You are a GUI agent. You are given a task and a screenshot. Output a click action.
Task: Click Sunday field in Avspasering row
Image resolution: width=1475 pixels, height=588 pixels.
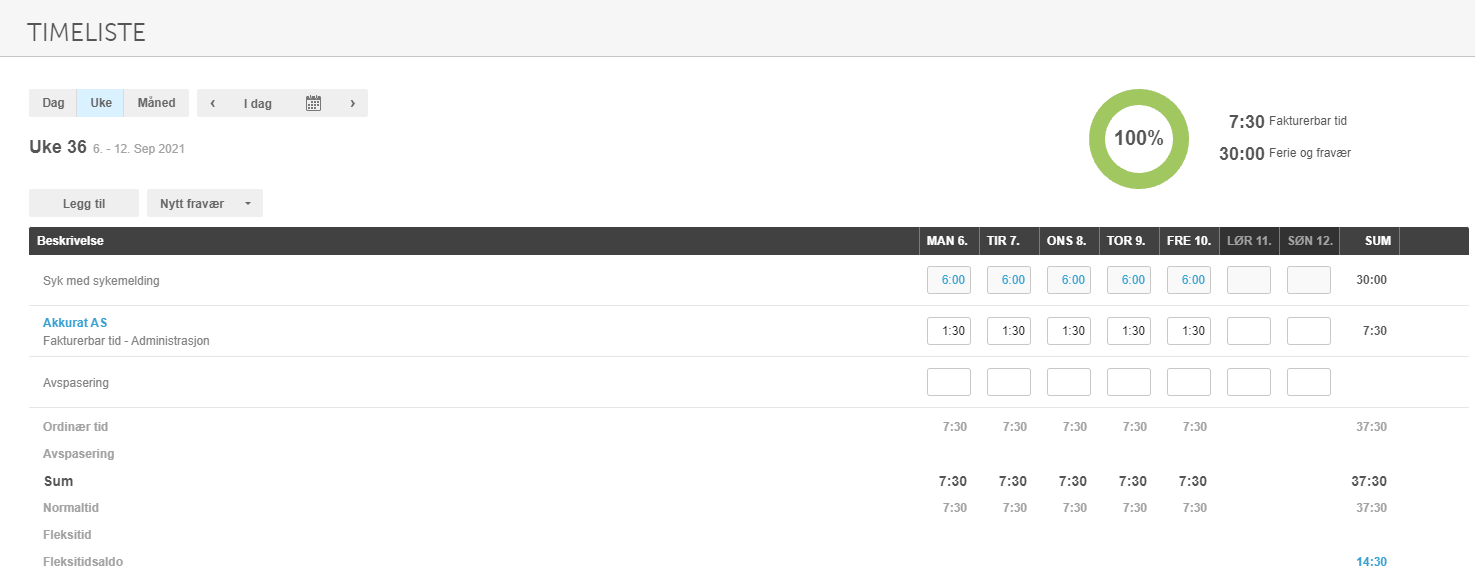[1309, 382]
